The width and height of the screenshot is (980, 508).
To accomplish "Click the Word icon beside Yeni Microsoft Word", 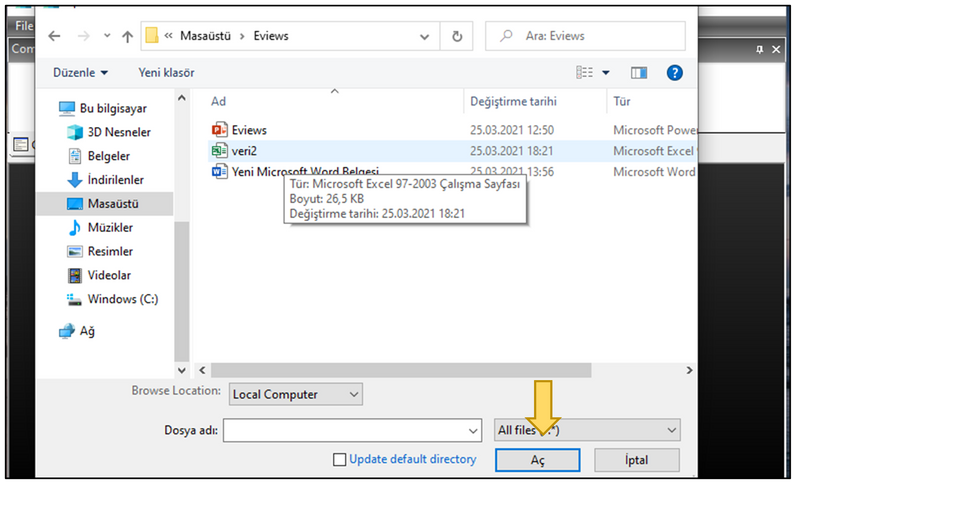I will coord(219,171).
